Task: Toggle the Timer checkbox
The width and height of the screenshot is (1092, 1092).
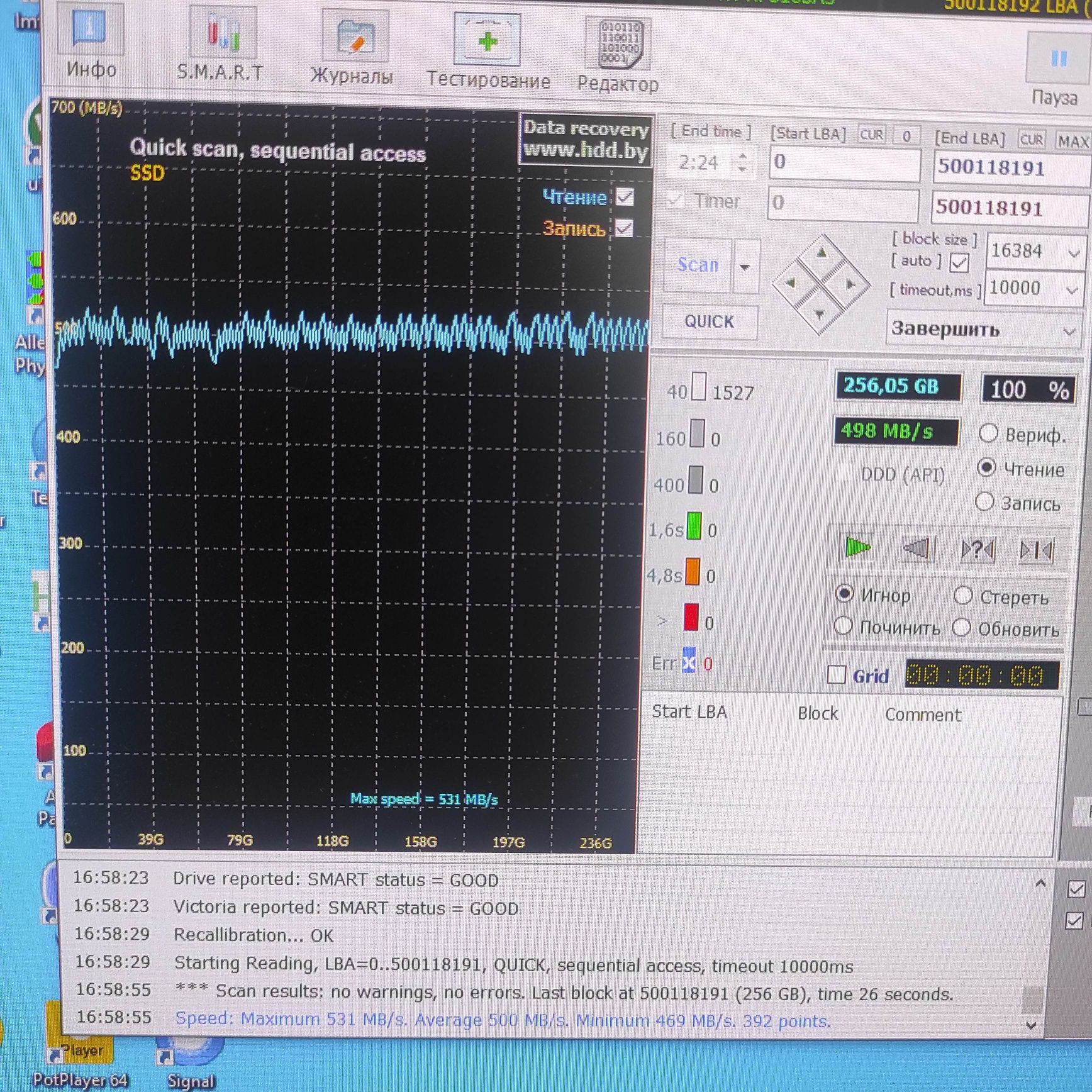Action: click(676, 200)
